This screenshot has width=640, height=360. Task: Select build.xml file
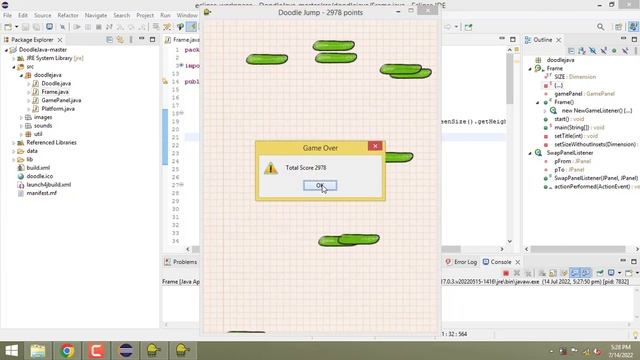click(x=38, y=168)
